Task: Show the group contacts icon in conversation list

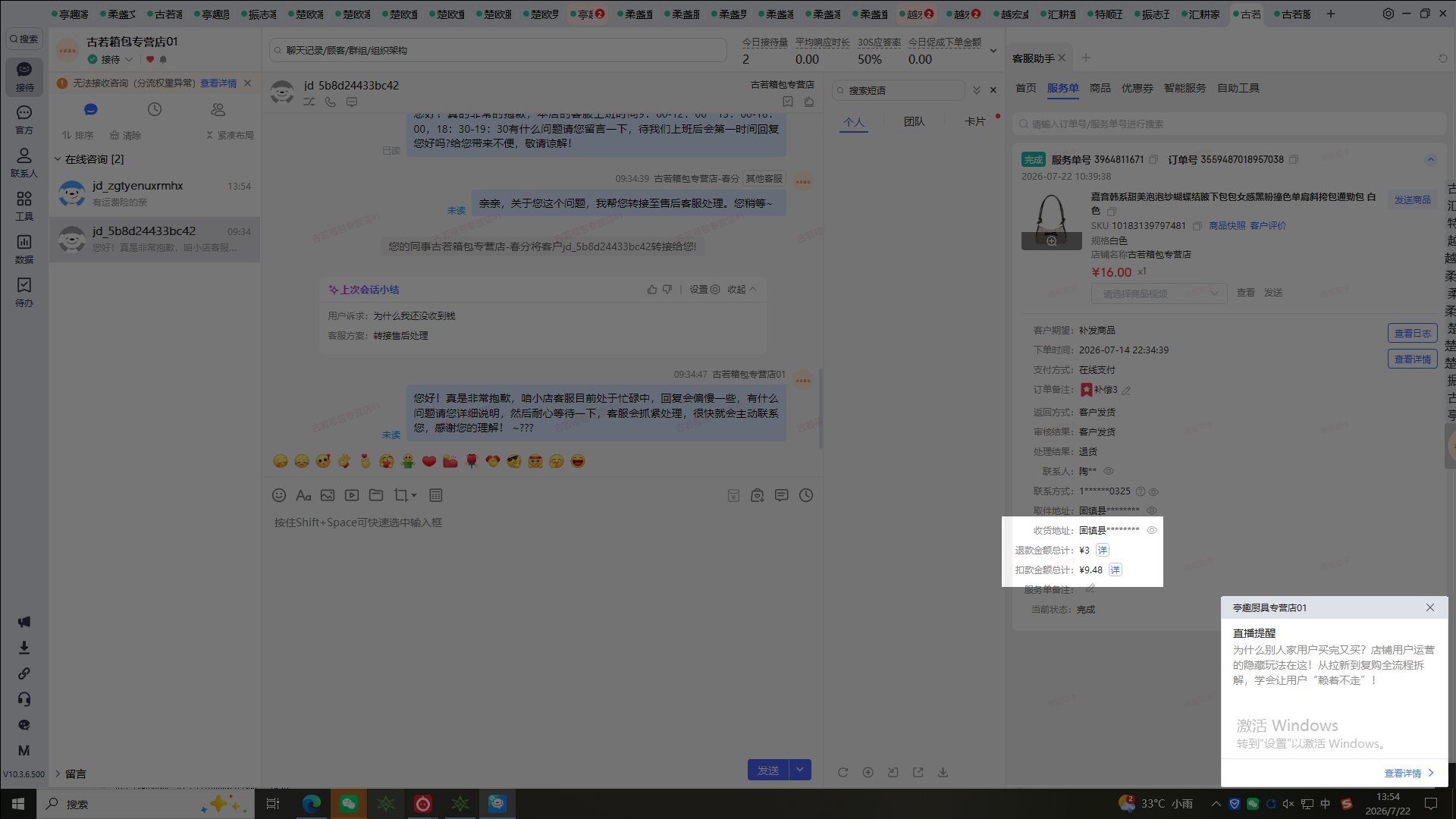Action: 218,109
